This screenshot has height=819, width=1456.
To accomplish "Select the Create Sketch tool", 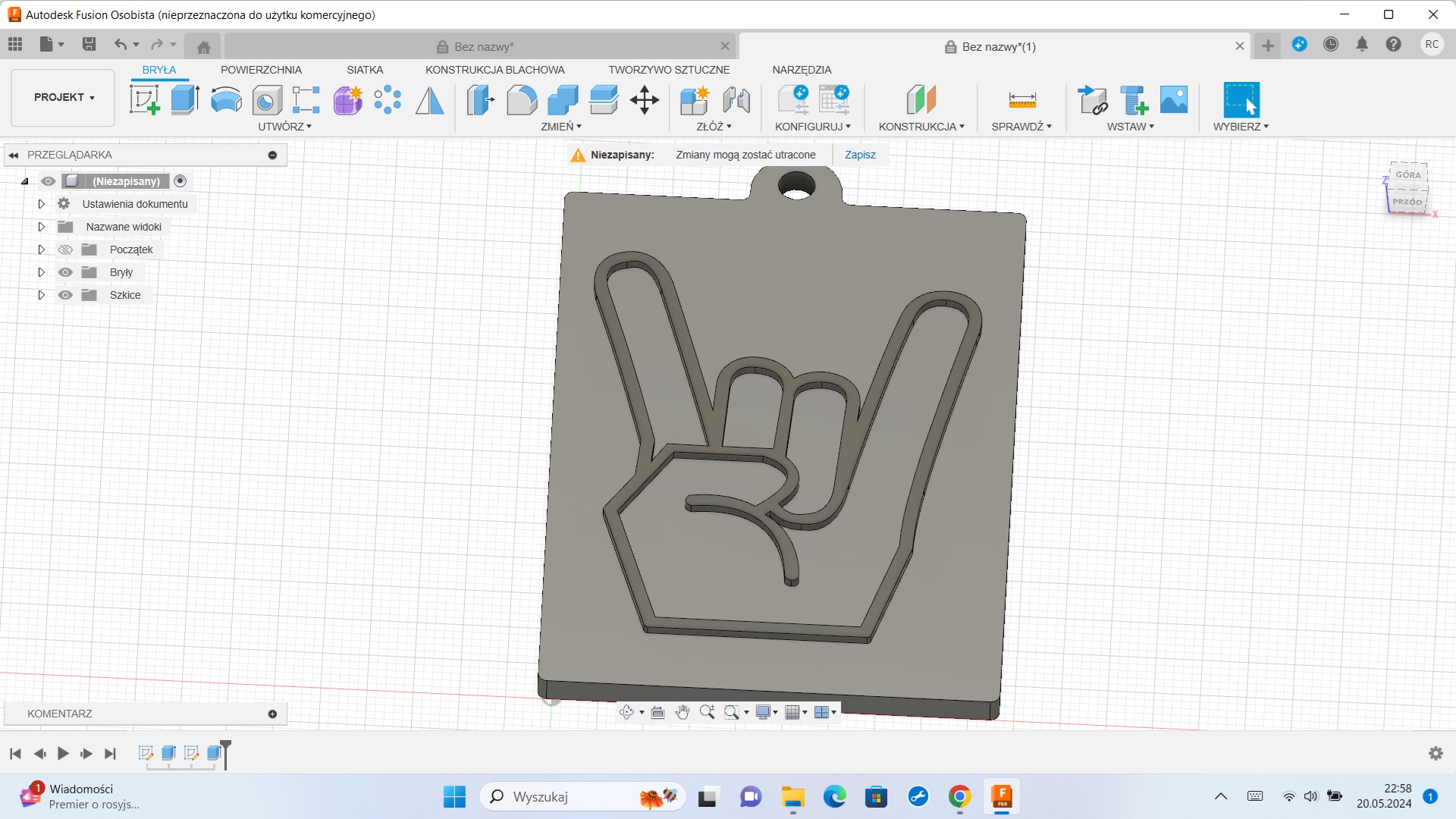I will pos(145,99).
